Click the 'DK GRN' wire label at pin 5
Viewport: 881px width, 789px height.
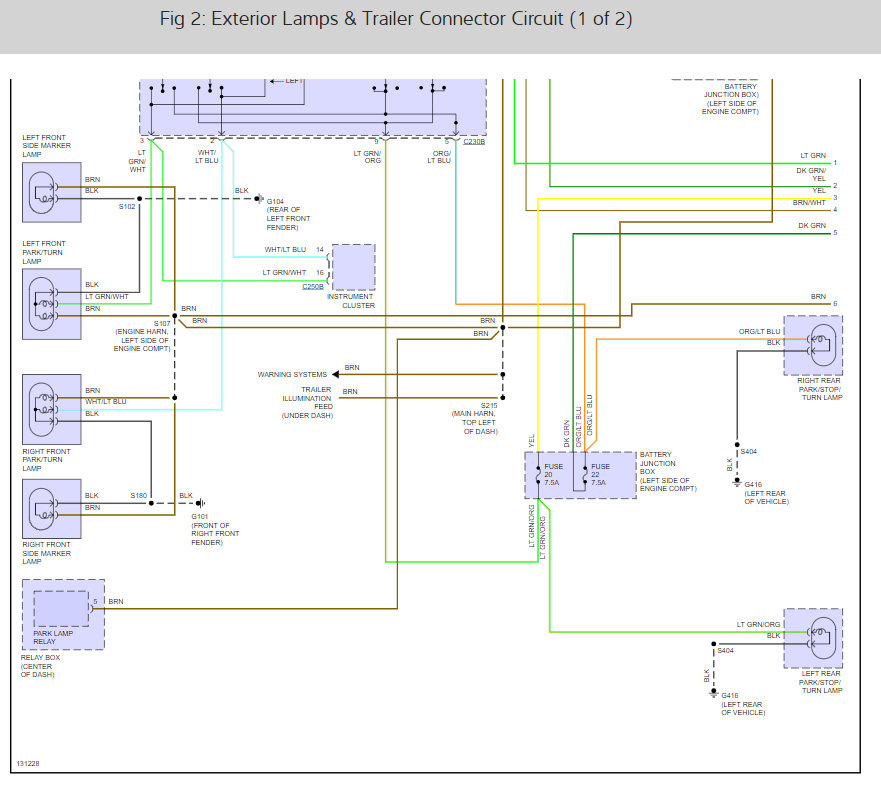click(x=812, y=225)
